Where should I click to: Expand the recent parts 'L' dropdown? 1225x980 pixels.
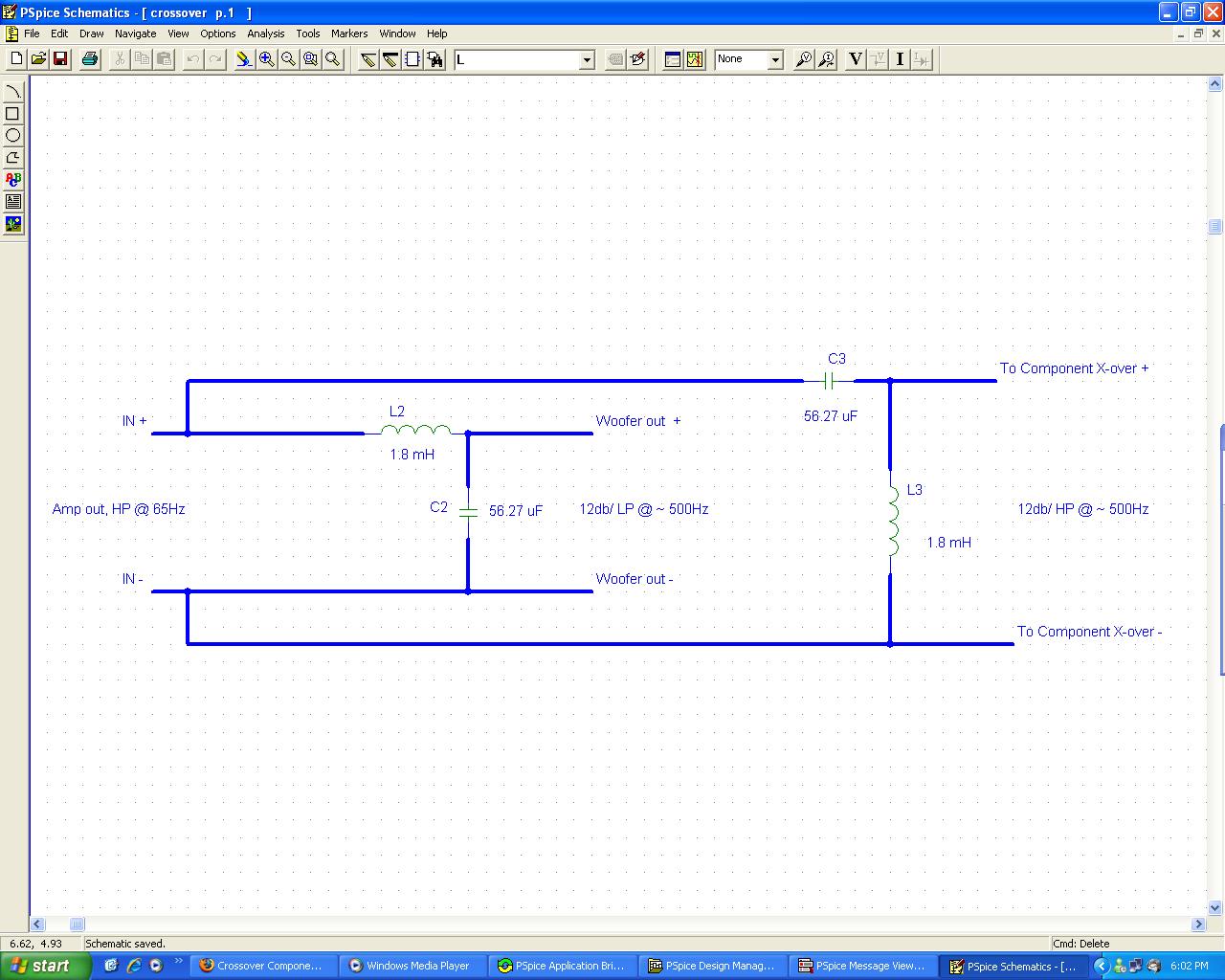point(587,59)
